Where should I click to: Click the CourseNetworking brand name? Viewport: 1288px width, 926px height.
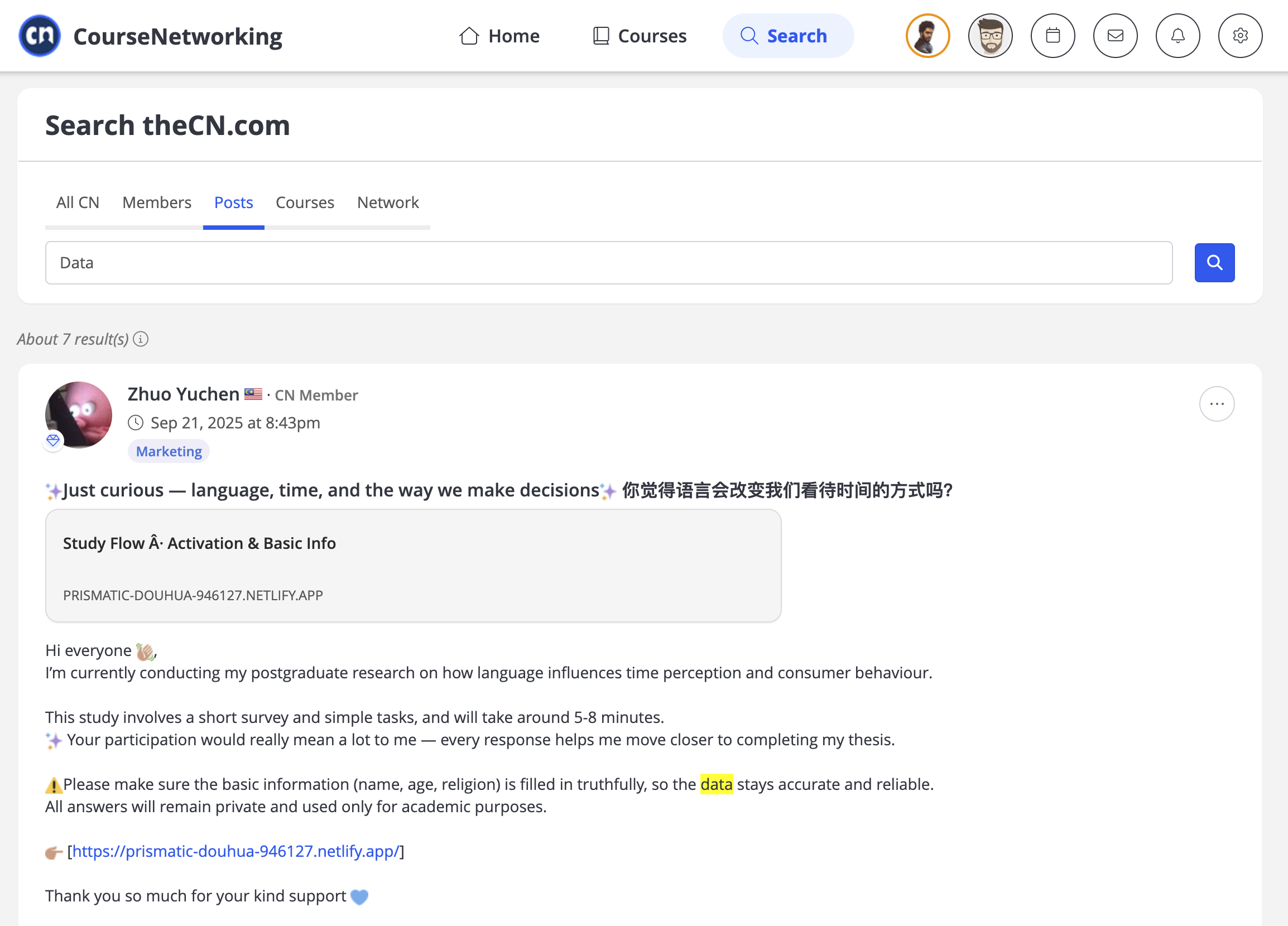178,36
